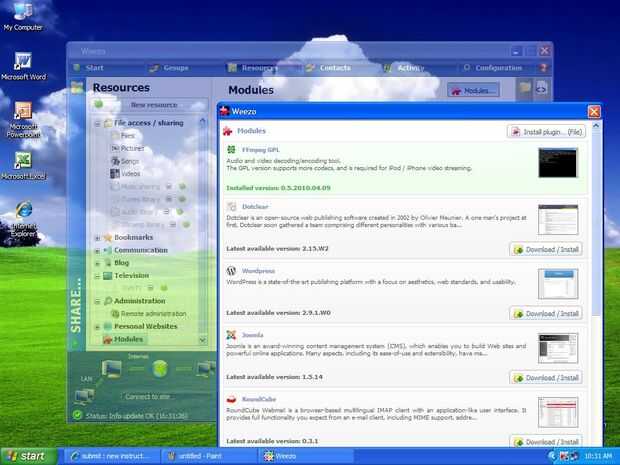Viewport: 620px width, 465px height.
Task: Open Internet Explorer desktop shortcut
Action: pos(24,219)
